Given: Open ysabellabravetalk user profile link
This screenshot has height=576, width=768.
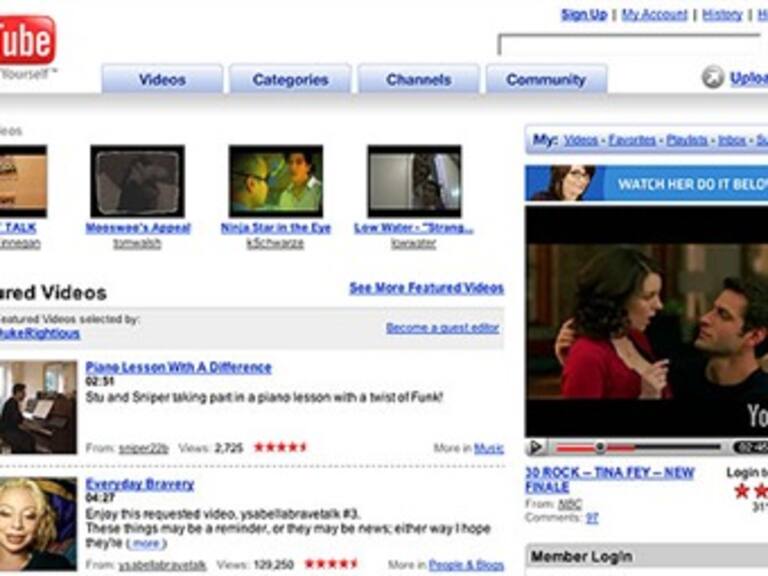Looking at the screenshot, I should (x=163, y=565).
